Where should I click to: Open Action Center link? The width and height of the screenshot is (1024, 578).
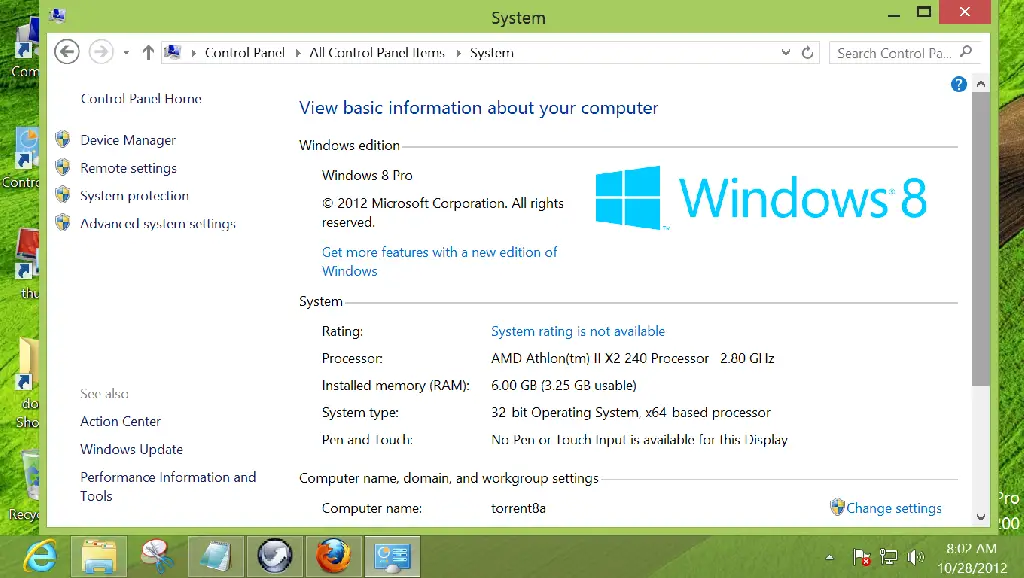point(120,421)
